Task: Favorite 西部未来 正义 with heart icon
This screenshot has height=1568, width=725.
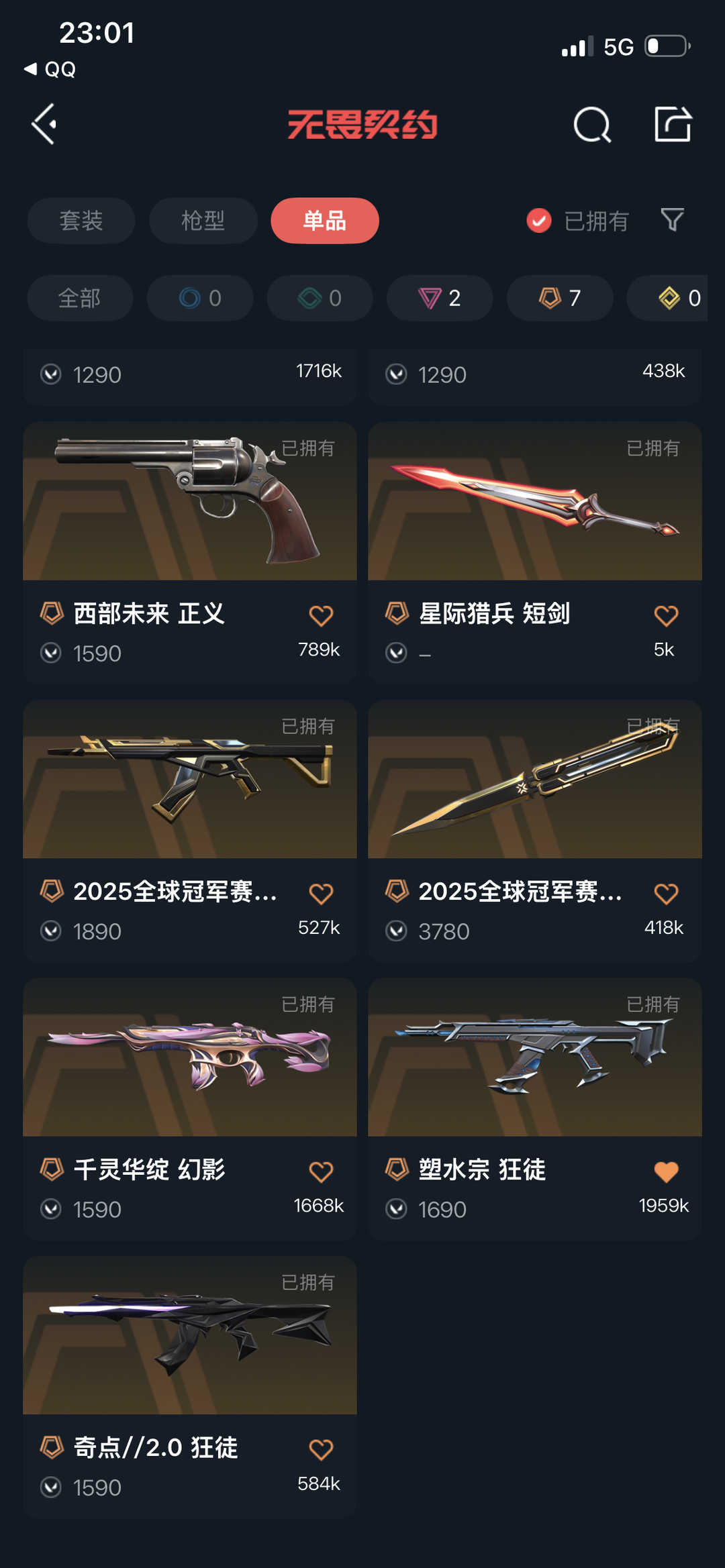Action: point(321,615)
